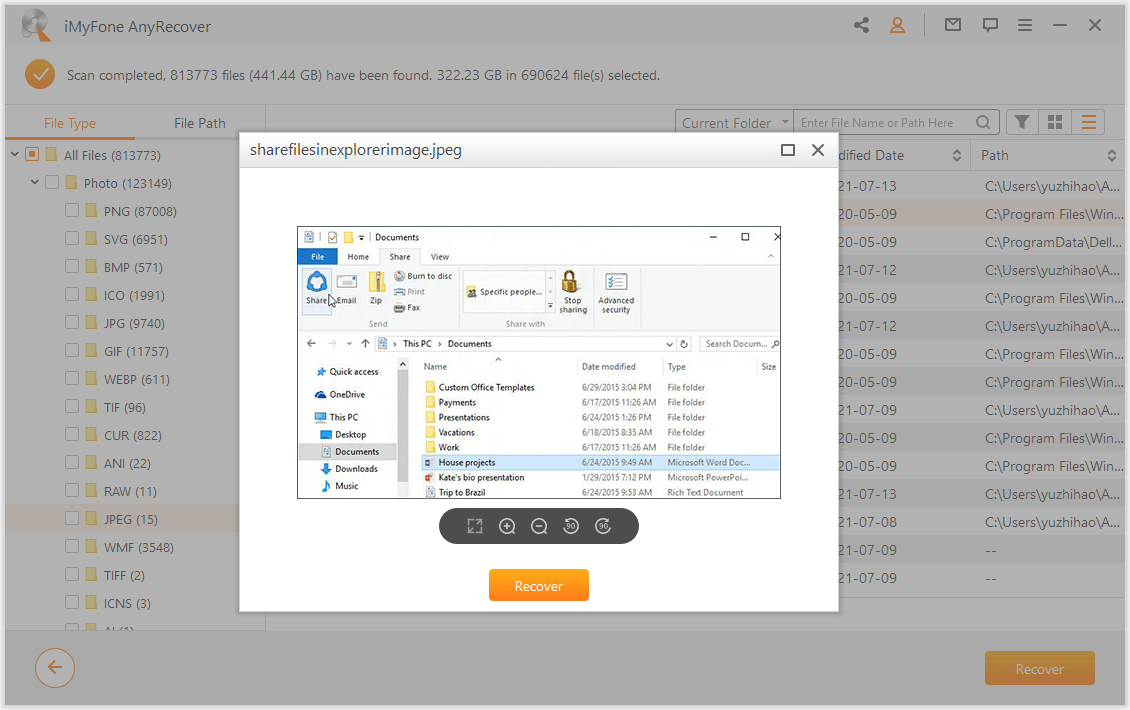Image resolution: width=1130 pixels, height=710 pixels.
Task: Show preview image at full size
Action: click(475, 526)
